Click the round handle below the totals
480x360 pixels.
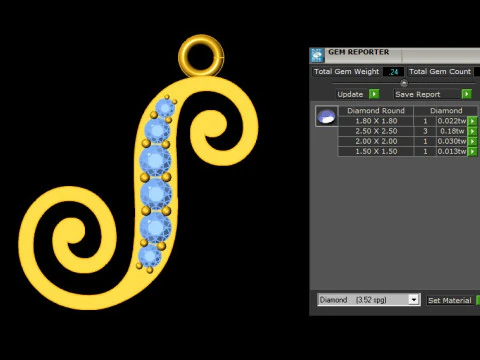(x=404, y=83)
